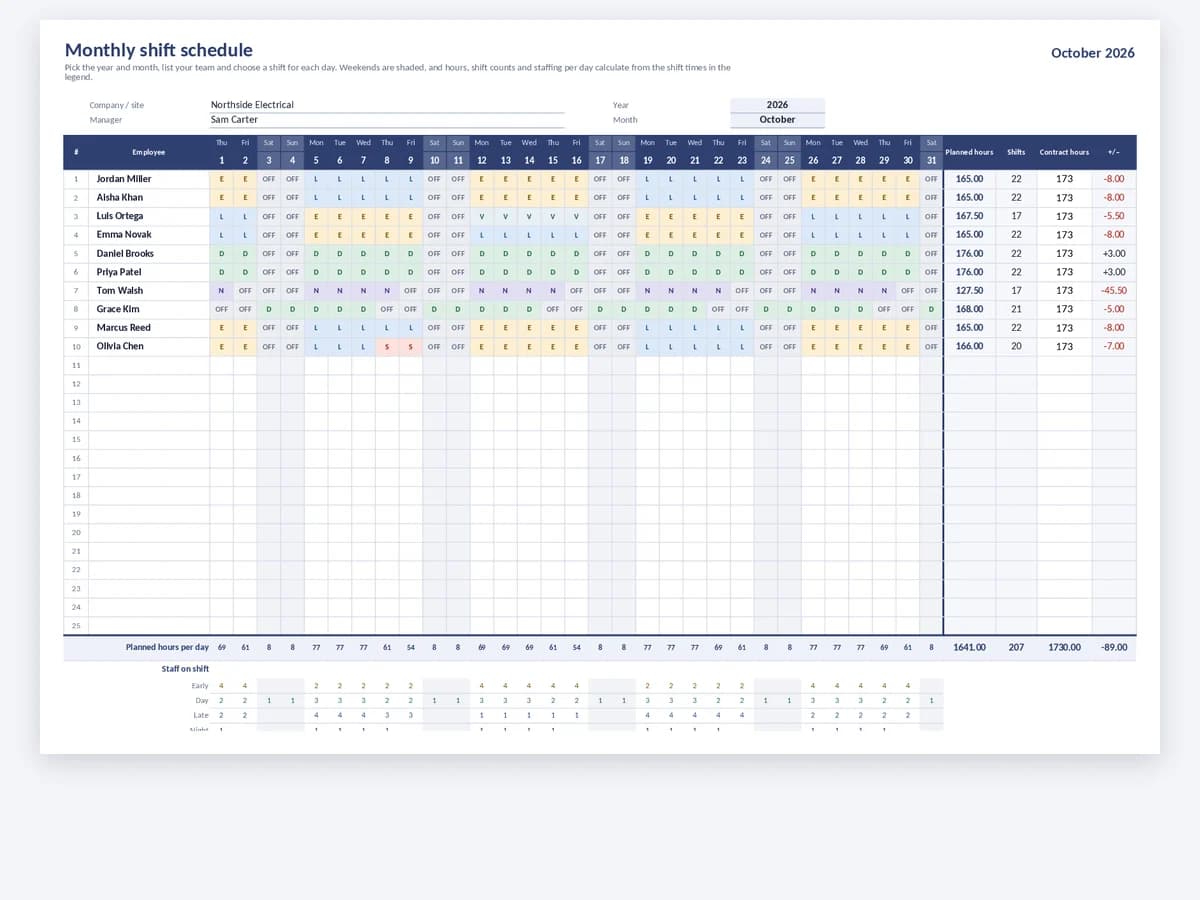Select Olivia Chen's balance of -7.00
Screen dimensions: 1200x900
[1114, 346]
